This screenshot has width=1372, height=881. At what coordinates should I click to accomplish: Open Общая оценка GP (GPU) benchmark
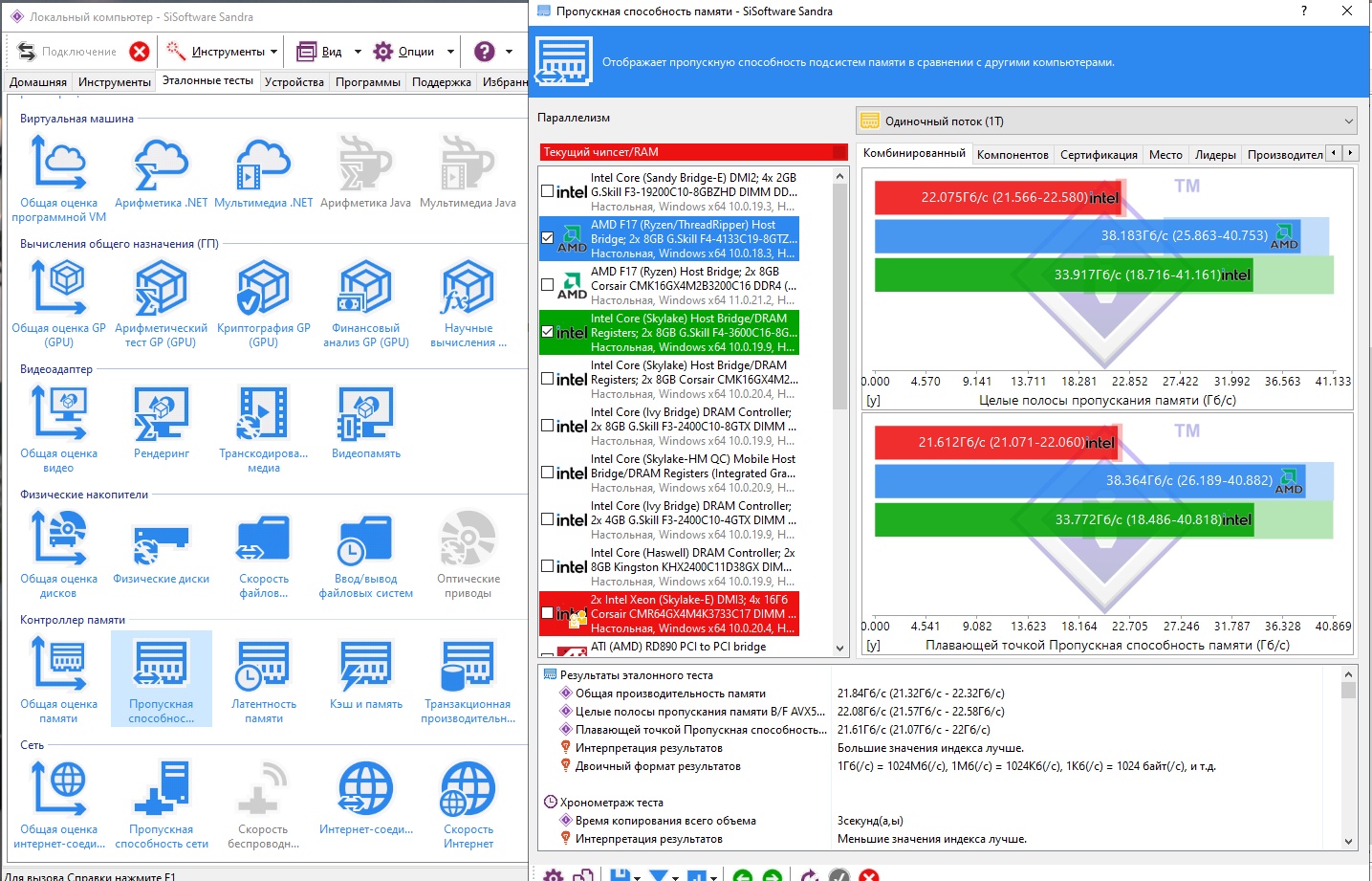point(58,304)
